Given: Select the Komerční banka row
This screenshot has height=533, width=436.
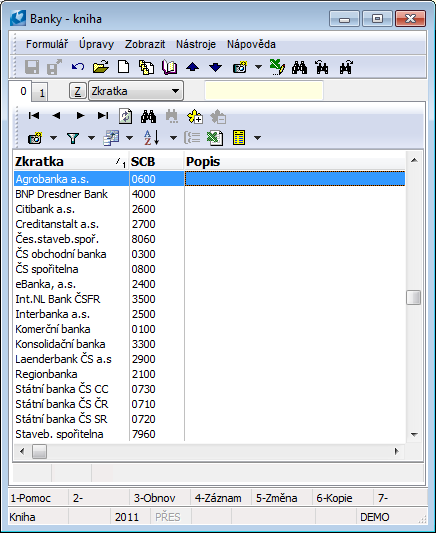Looking at the screenshot, I should 209,329.
